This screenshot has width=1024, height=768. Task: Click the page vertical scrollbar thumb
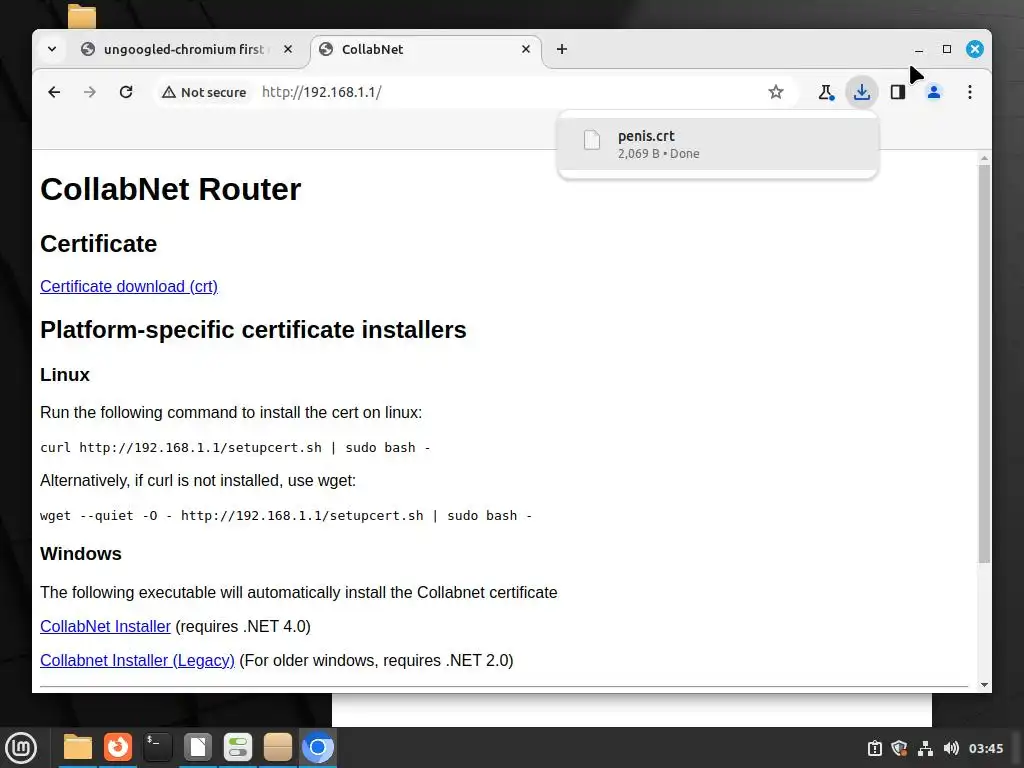click(x=984, y=363)
